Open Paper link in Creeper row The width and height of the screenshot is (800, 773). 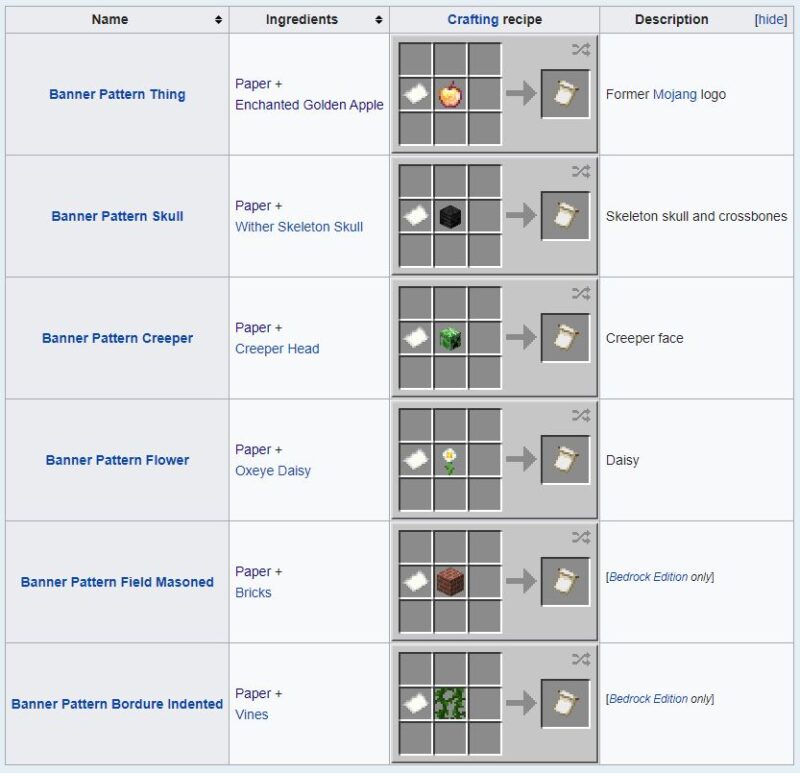pyautogui.click(x=253, y=328)
